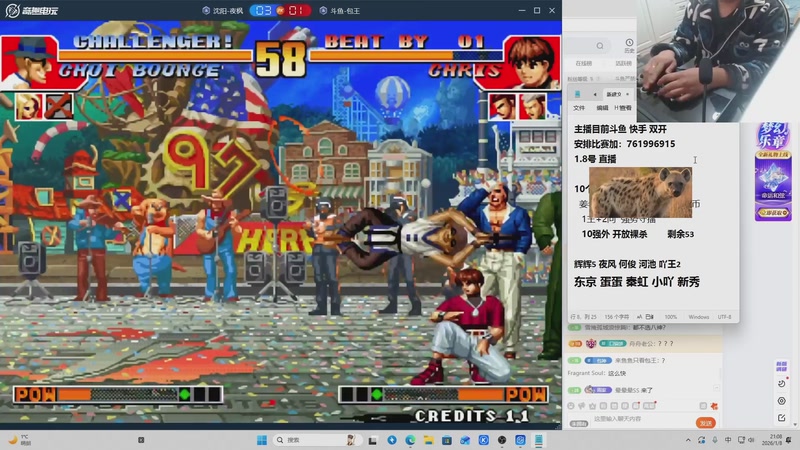Click the 行 8, 列 25 cursor position status
The width and height of the screenshot is (800, 450).
pyautogui.click(x=583, y=317)
